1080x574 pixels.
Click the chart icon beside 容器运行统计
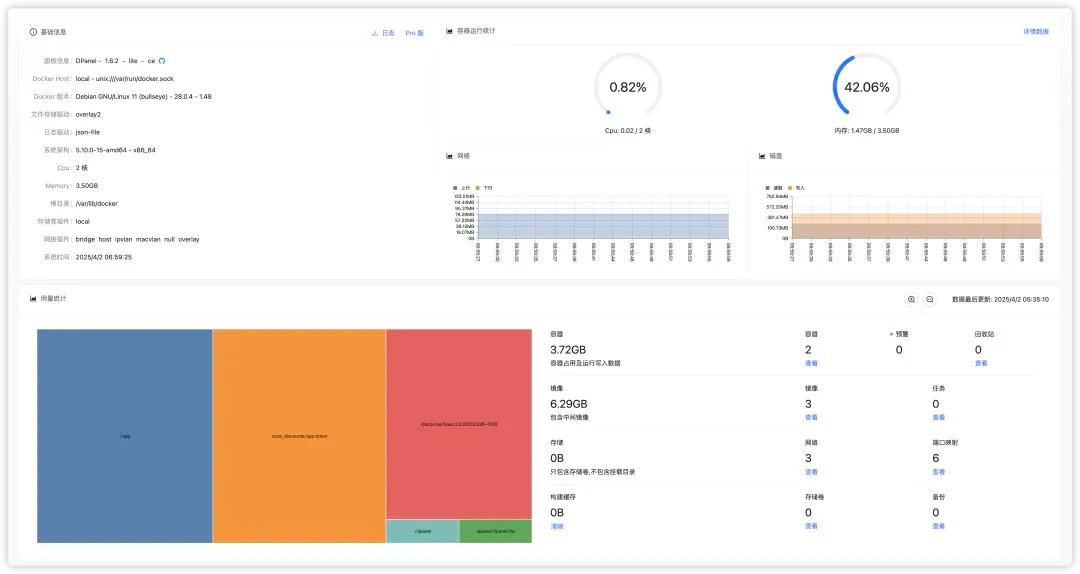pyautogui.click(x=450, y=31)
